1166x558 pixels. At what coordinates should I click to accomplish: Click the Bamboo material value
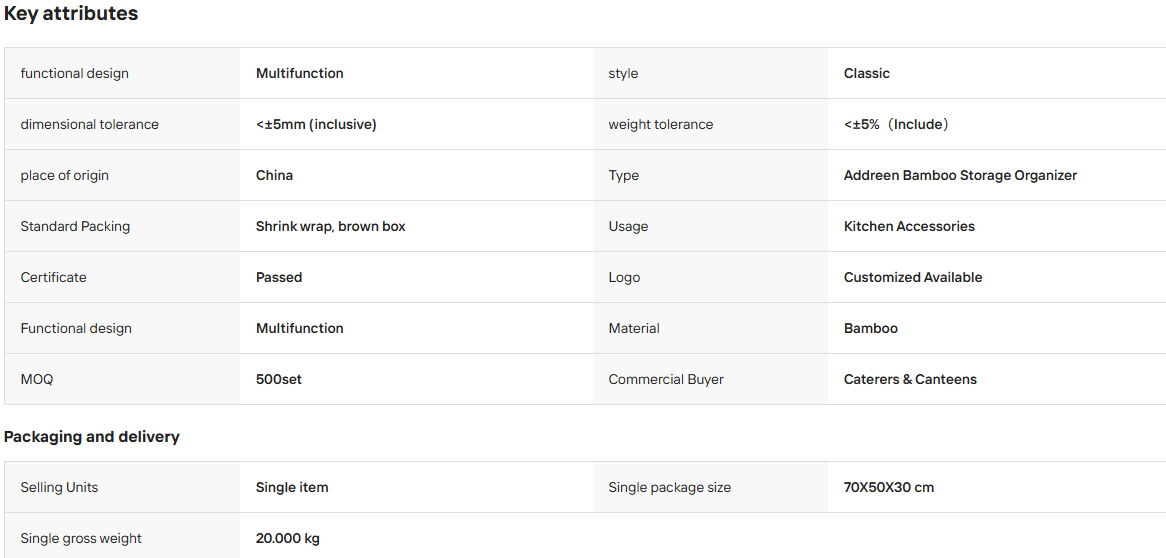[x=871, y=328]
